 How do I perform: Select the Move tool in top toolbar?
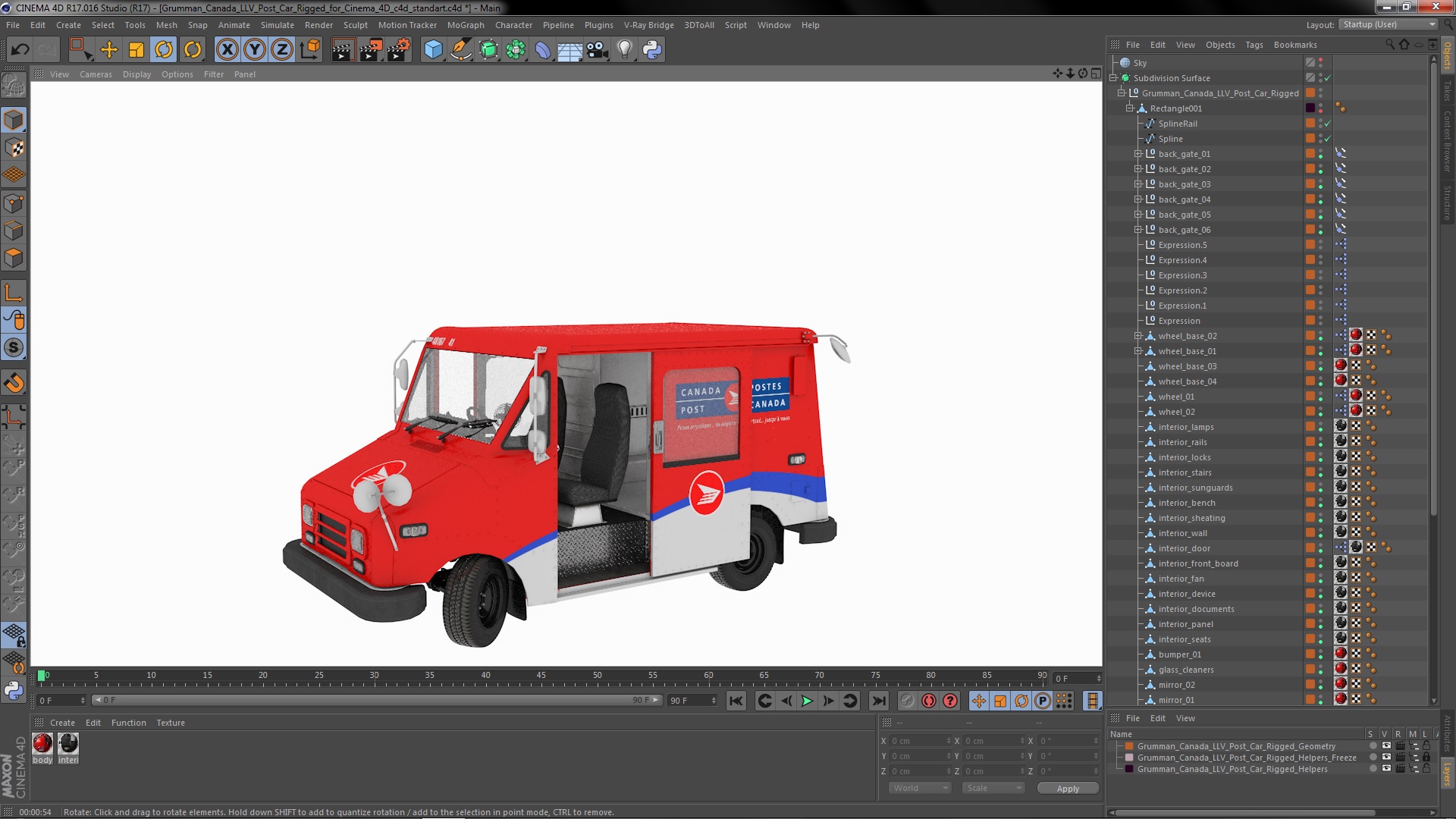pyautogui.click(x=109, y=50)
